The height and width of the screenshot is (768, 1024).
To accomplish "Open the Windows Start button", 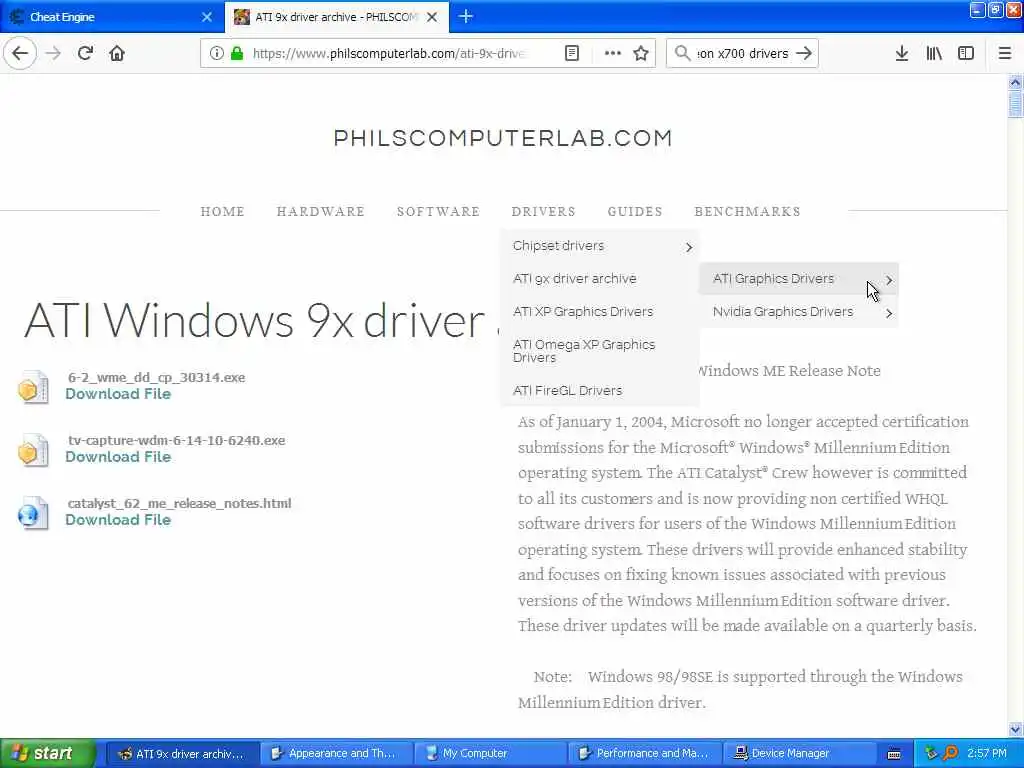I will click(48, 754).
